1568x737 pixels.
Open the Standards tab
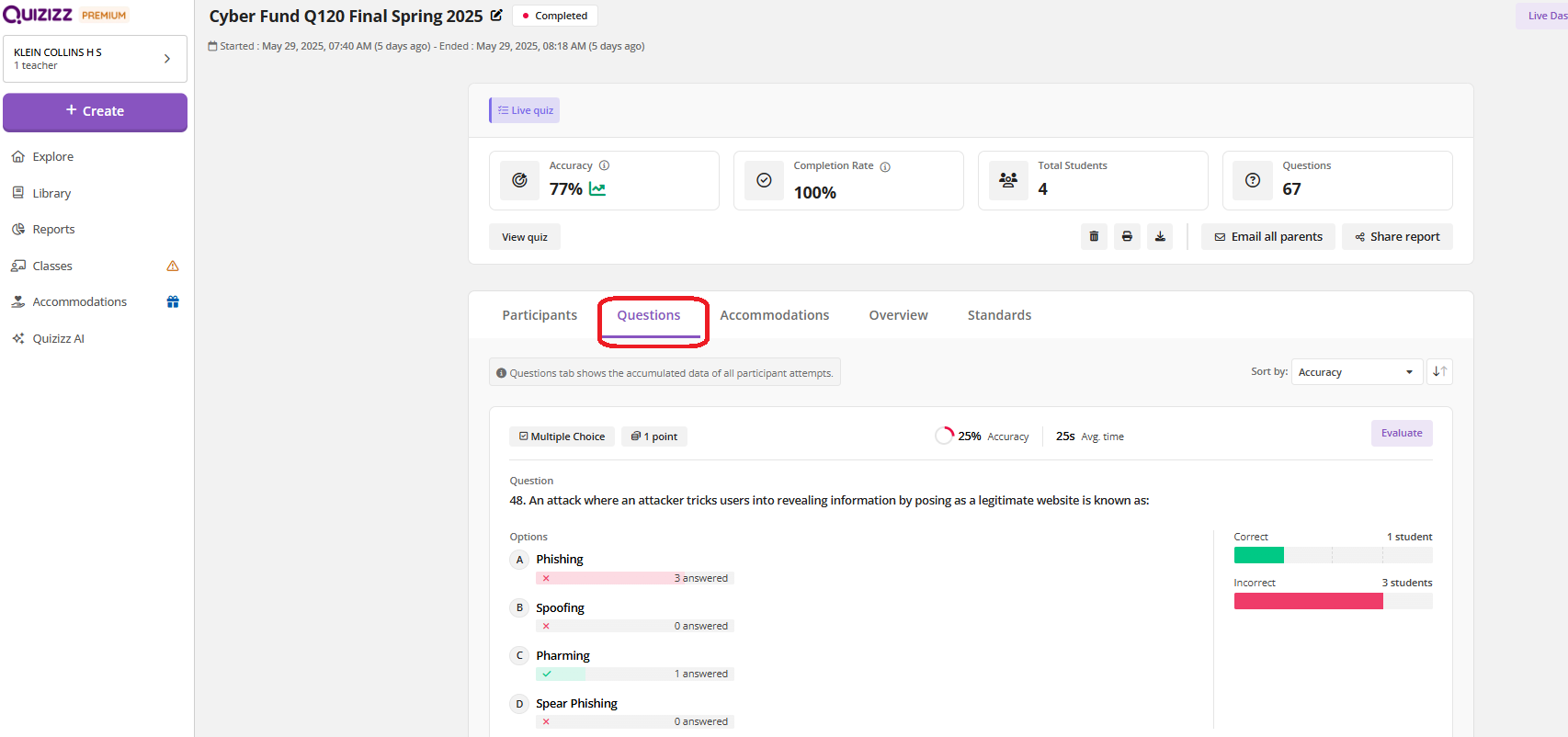(999, 315)
